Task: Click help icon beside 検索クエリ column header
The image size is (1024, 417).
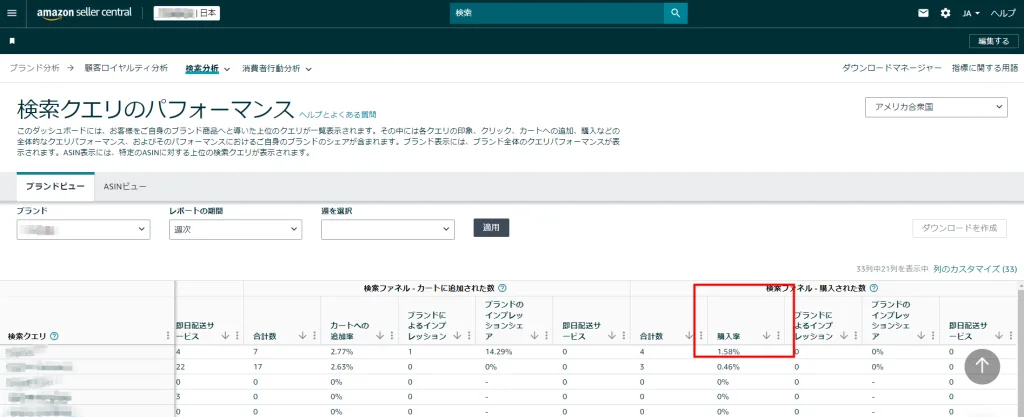Action: (x=54, y=336)
